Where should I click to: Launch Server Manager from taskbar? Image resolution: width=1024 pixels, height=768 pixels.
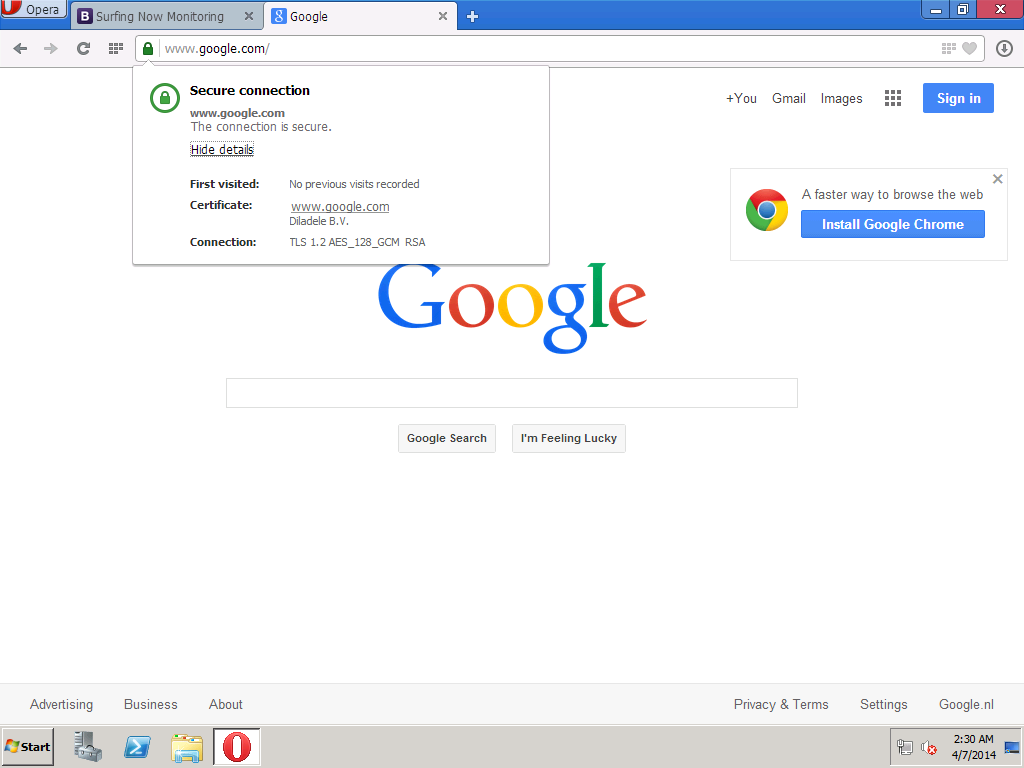[x=88, y=747]
